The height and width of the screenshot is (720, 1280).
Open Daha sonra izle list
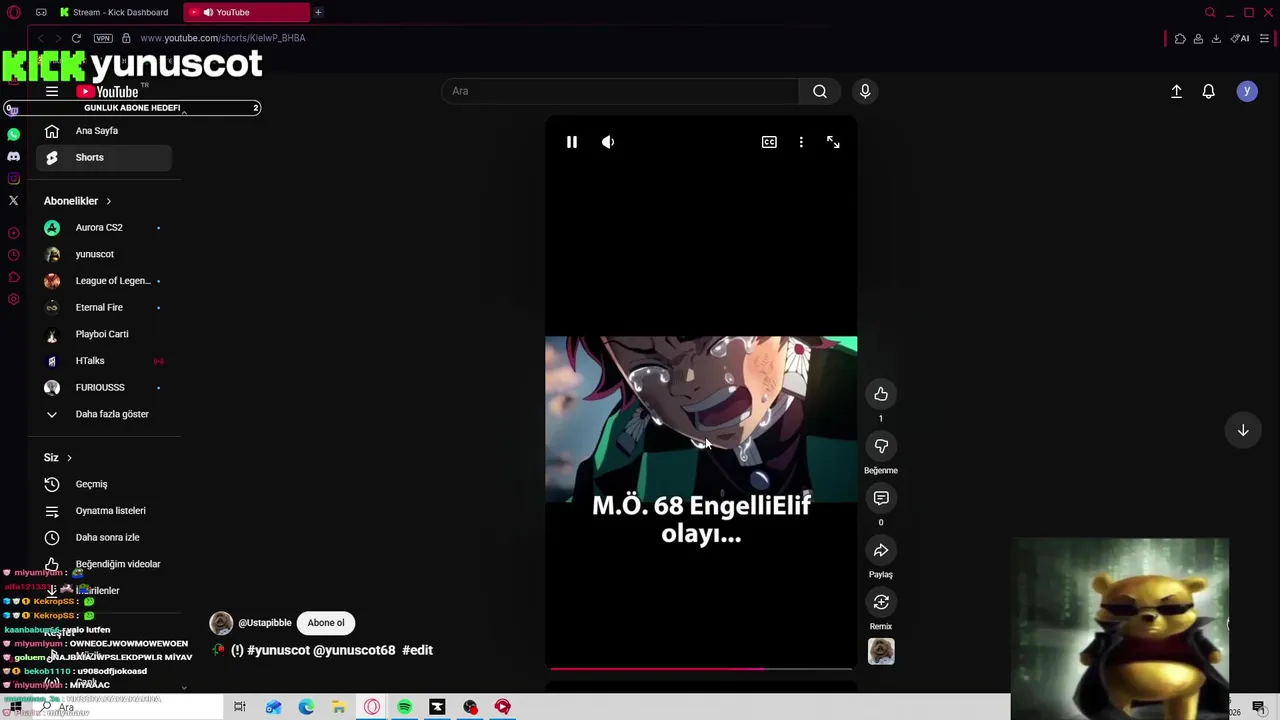point(104,537)
